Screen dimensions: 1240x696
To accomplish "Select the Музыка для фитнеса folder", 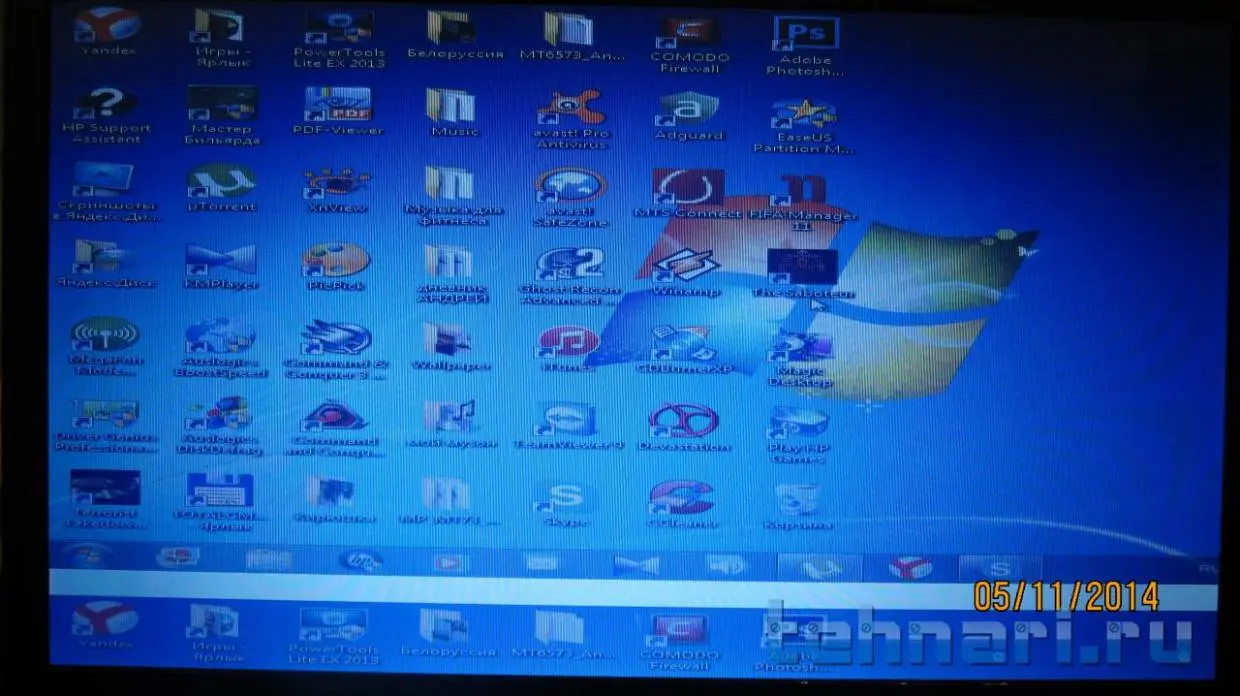I will coord(453,196).
